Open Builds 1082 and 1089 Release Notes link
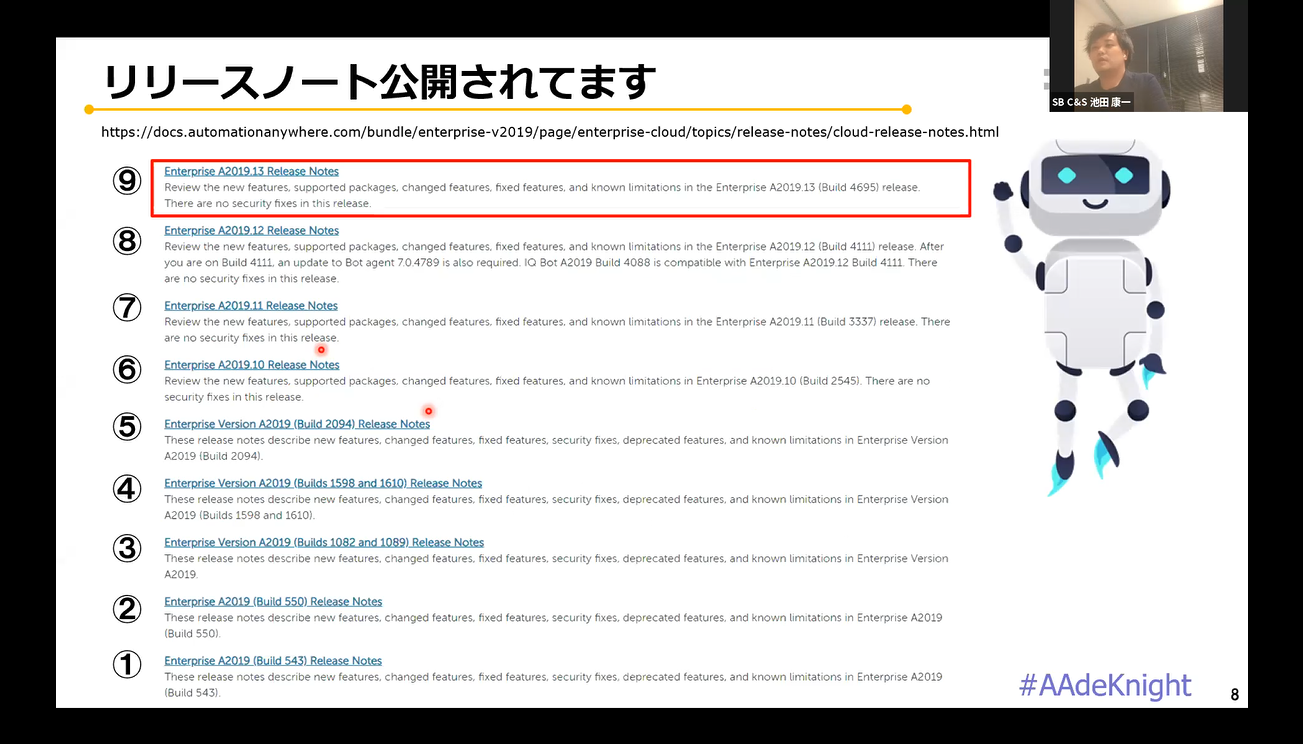The height and width of the screenshot is (744, 1303). tap(324, 542)
